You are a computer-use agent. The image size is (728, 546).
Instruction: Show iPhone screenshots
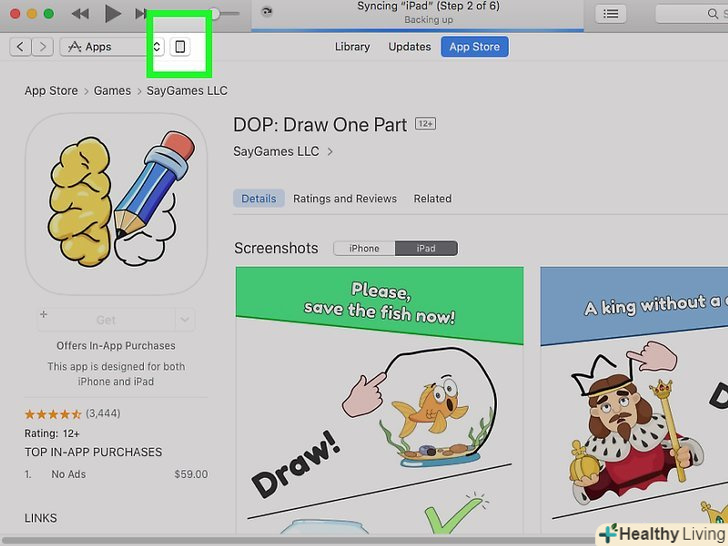(x=364, y=248)
